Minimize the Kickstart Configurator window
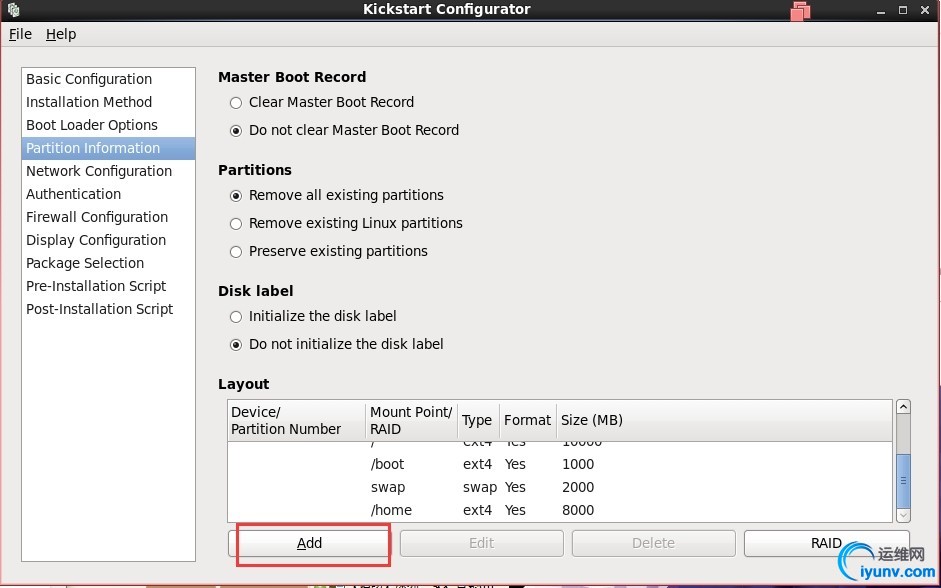Viewport: 941px width, 588px height. click(881, 10)
